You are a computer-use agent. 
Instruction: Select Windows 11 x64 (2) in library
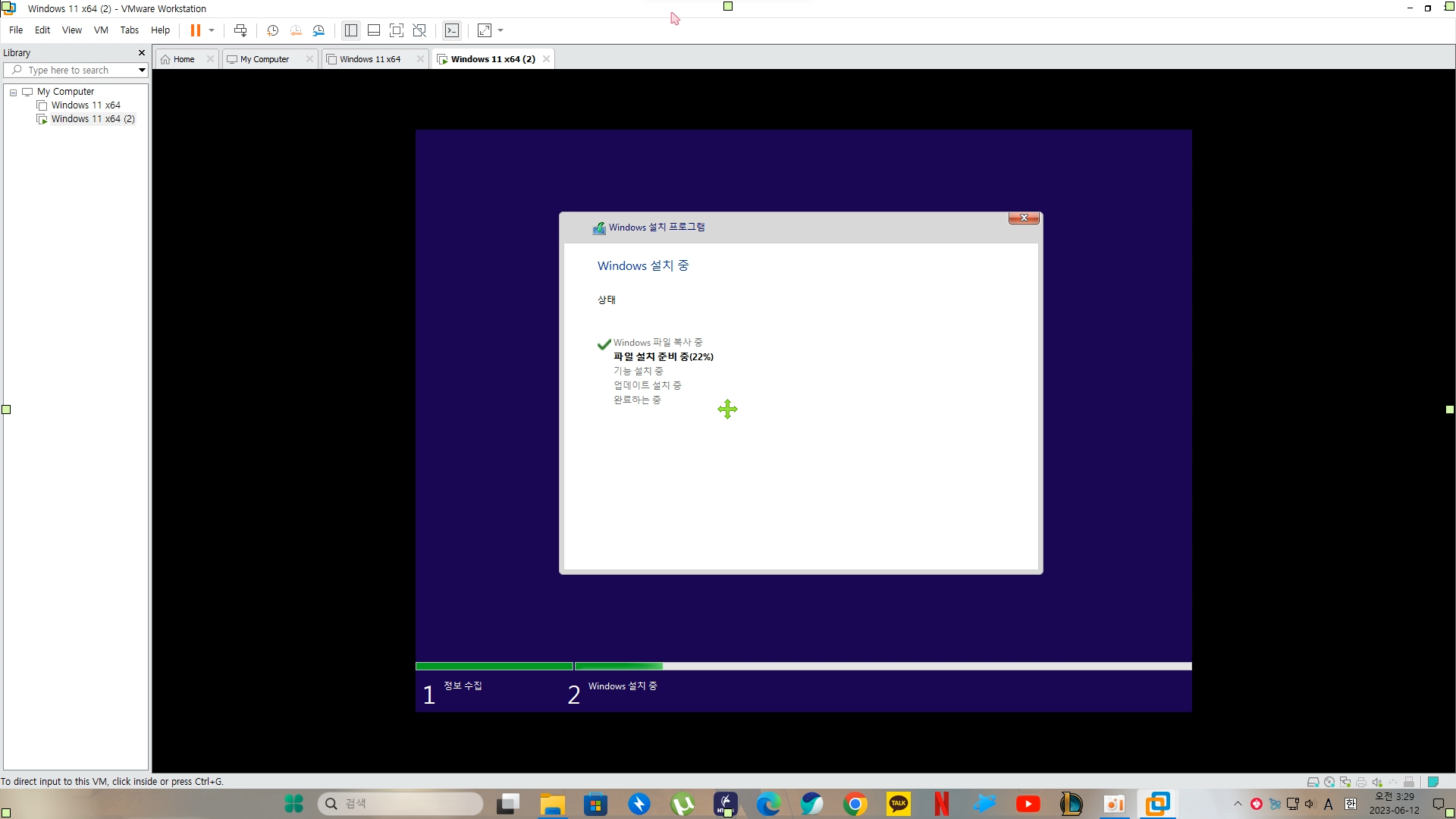(x=93, y=119)
